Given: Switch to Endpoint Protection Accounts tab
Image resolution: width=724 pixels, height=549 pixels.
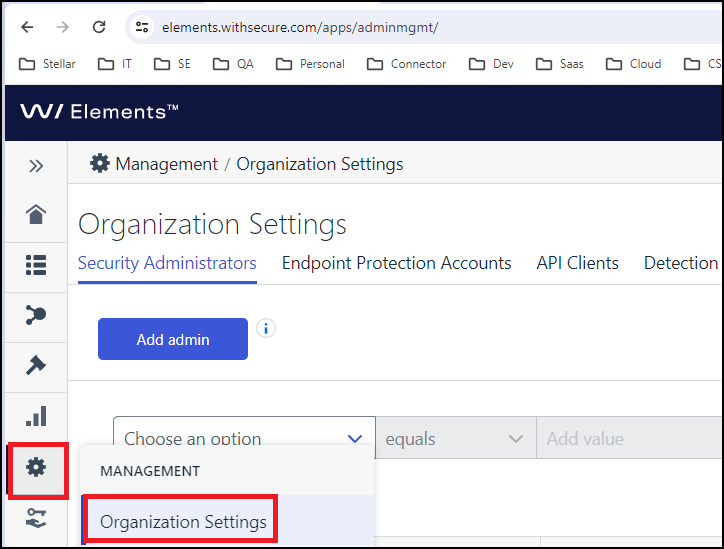Looking at the screenshot, I should pos(396,263).
